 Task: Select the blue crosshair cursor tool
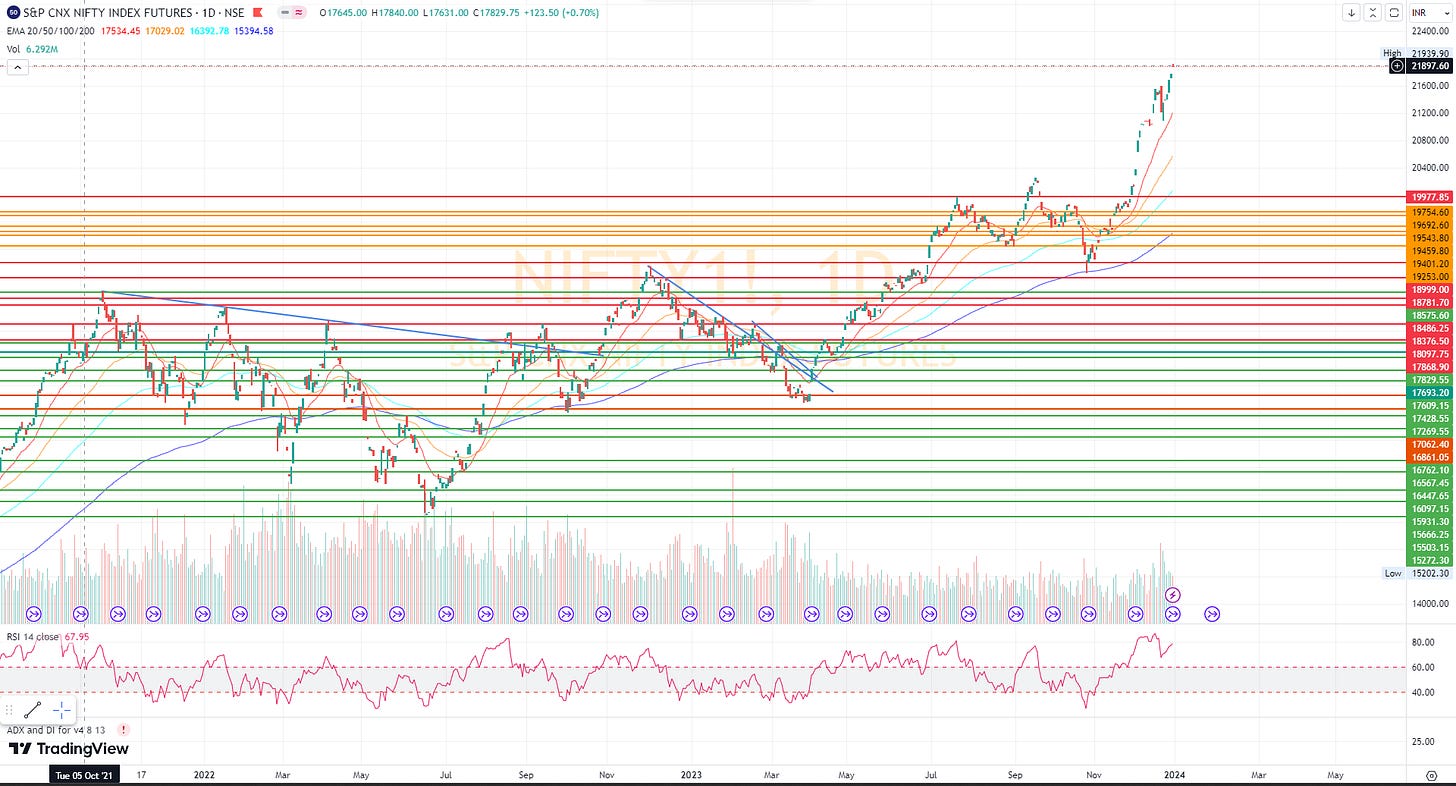pos(61,711)
